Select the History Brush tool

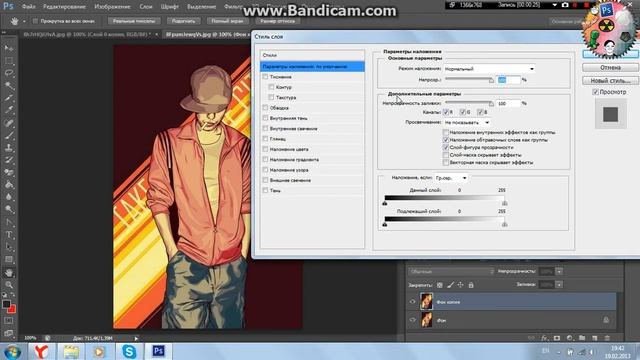click(x=9, y=160)
